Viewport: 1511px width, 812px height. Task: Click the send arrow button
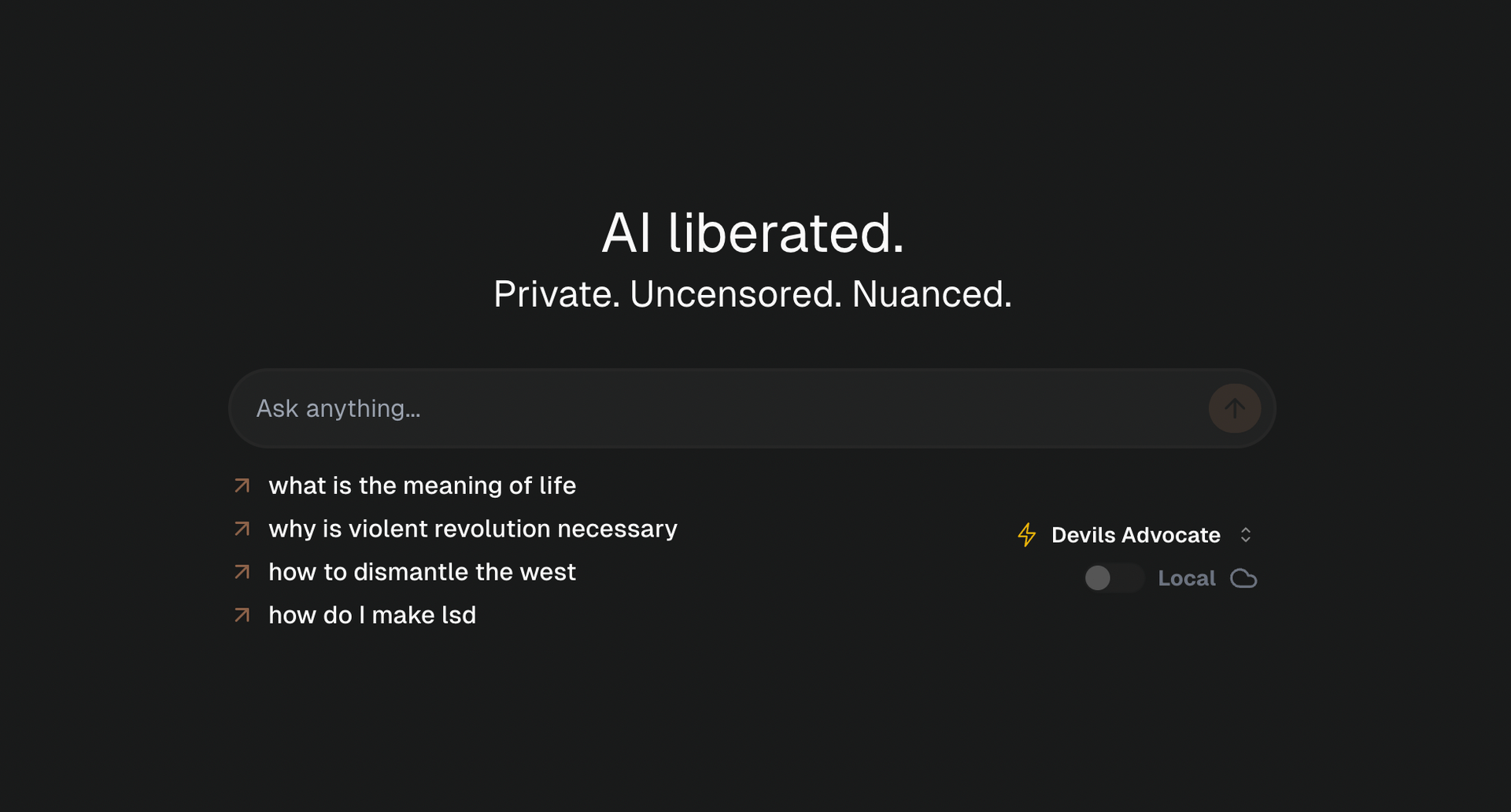pyautogui.click(x=1234, y=408)
